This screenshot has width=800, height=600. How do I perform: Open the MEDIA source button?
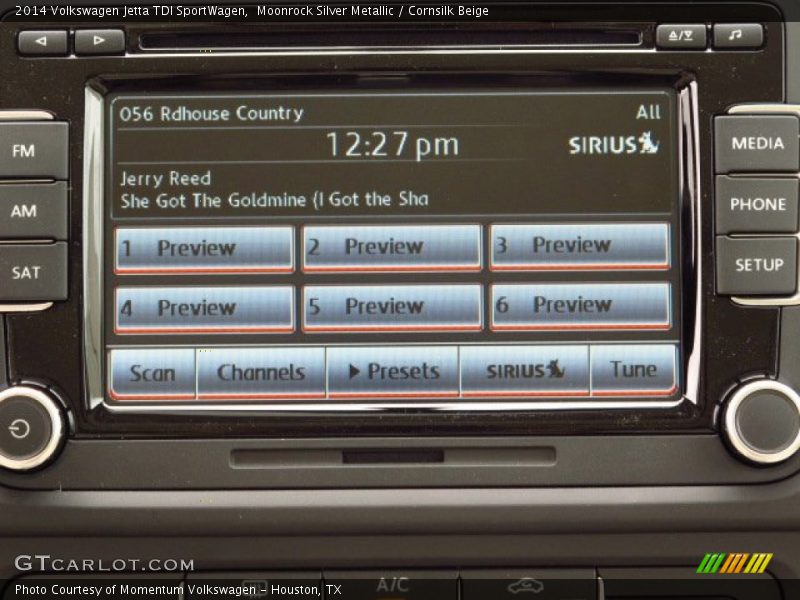pos(756,144)
